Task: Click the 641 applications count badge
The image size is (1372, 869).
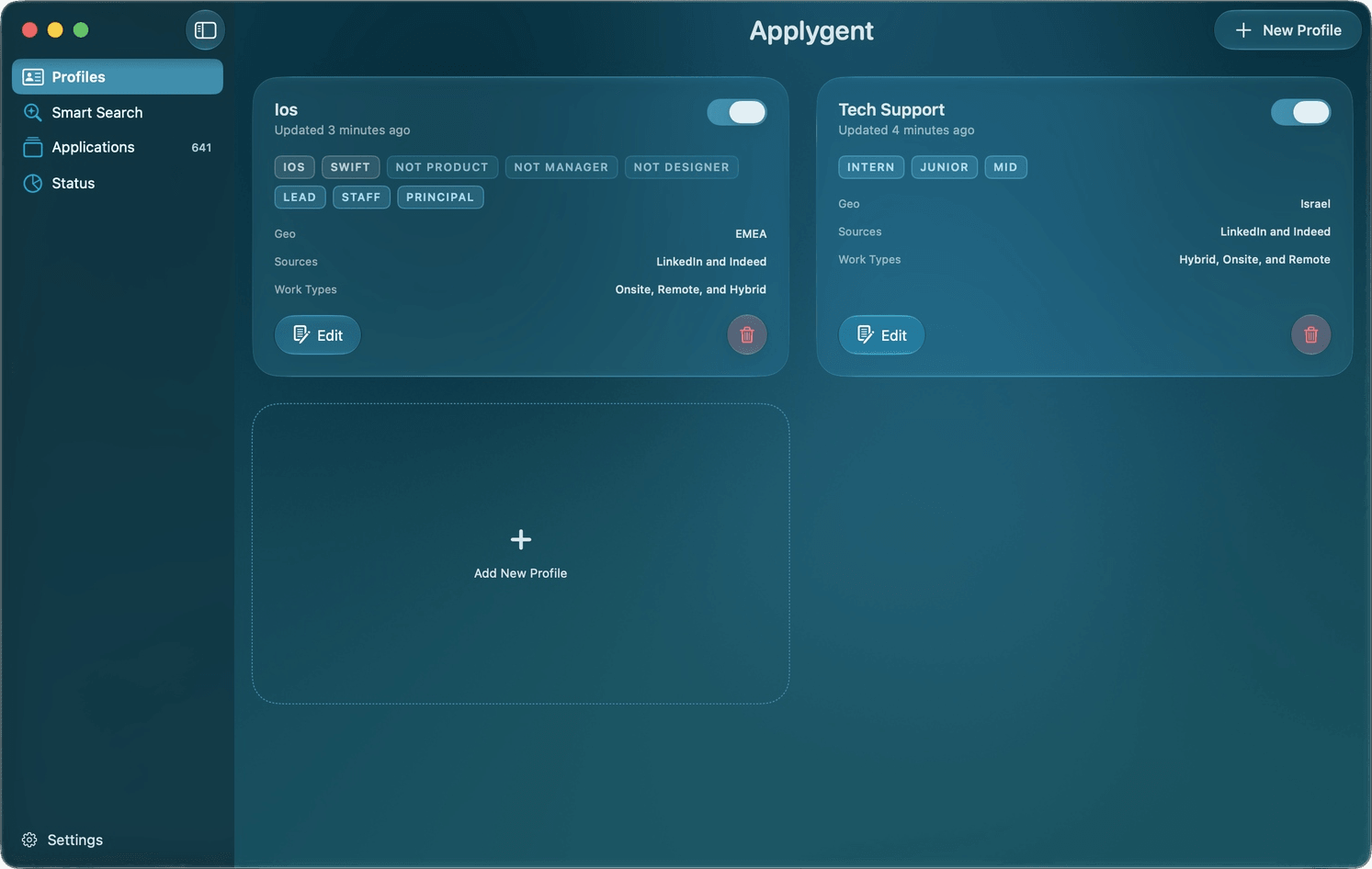Action: coord(201,147)
